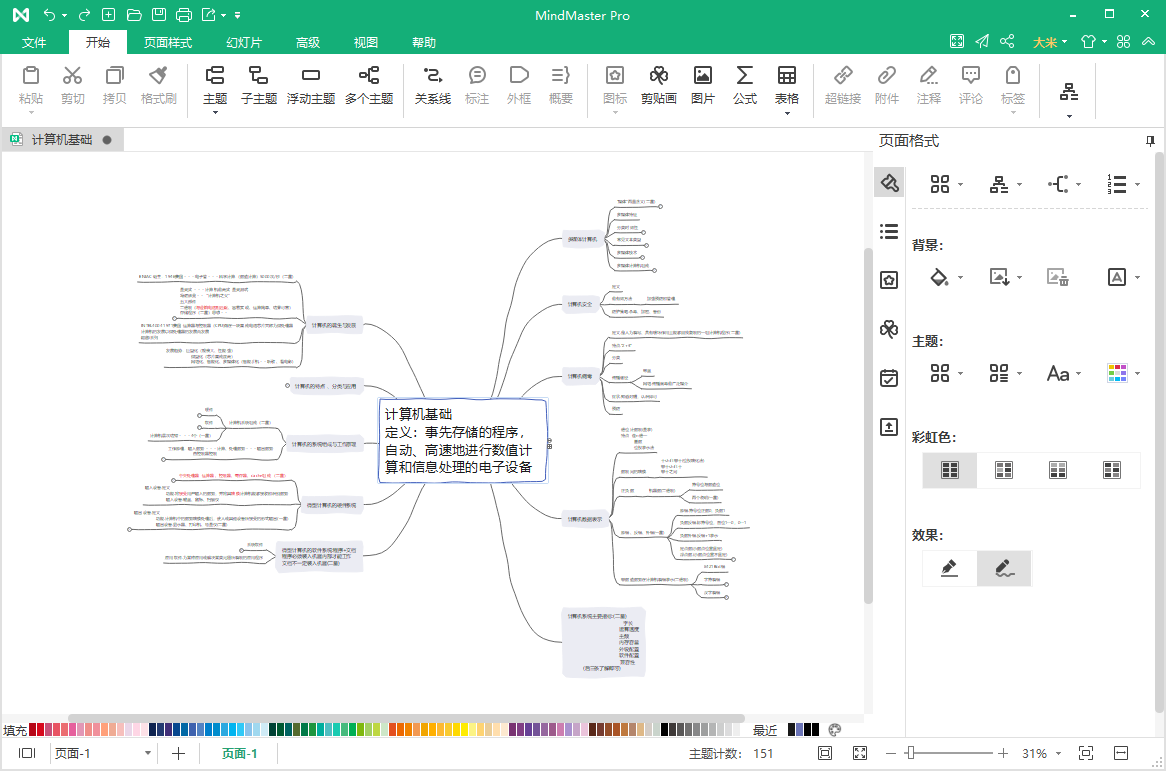
Task: Click the Save icon in title bar
Action: click(158, 15)
